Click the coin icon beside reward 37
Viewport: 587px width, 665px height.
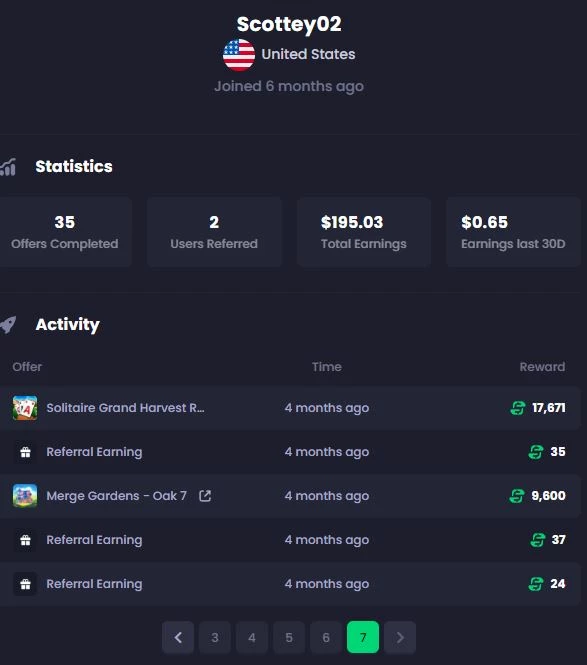click(538, 540)
